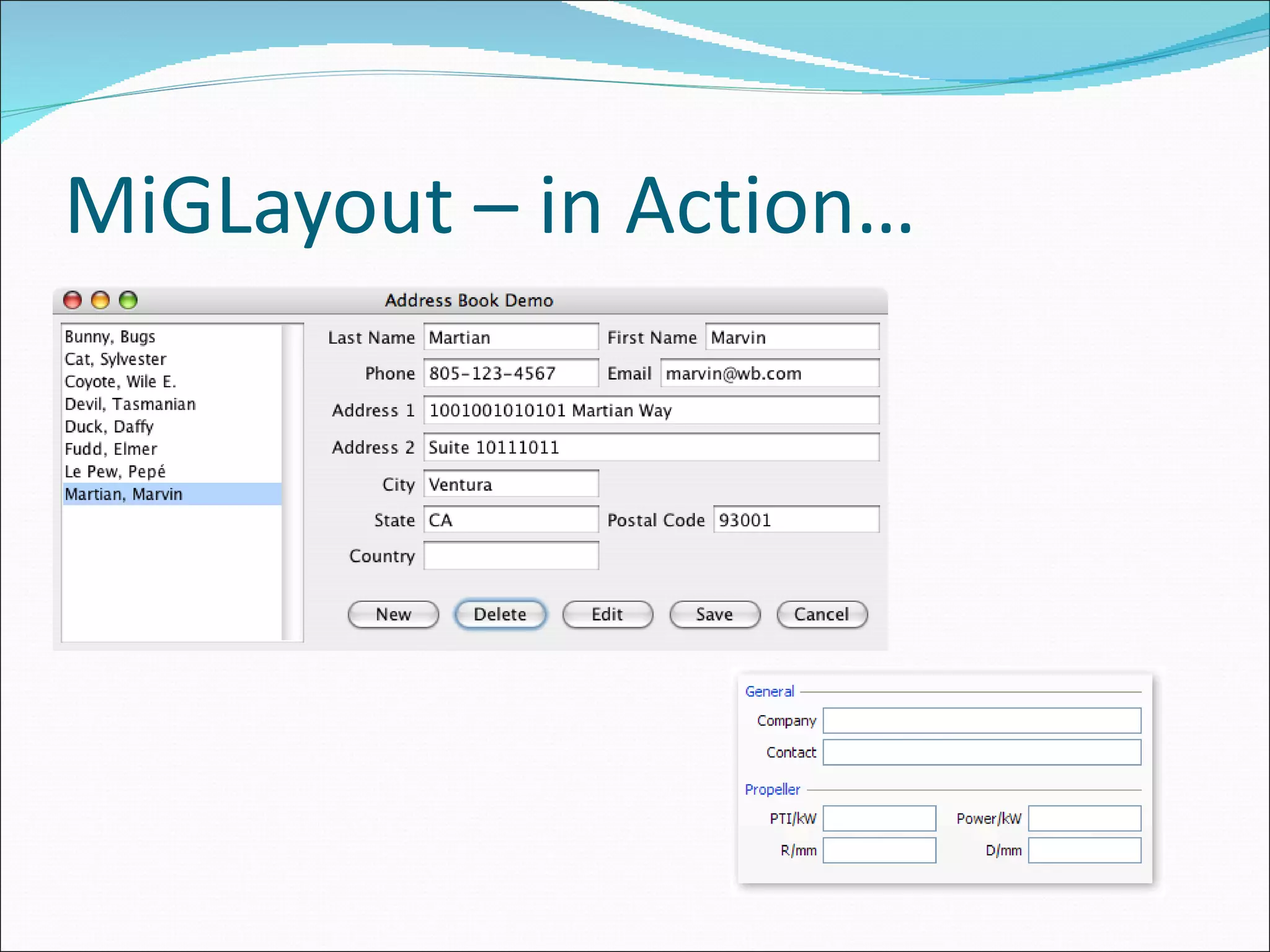Focus the Address 2 field
The height and width of the screenshot is (952, 1270).
[651, 447]
